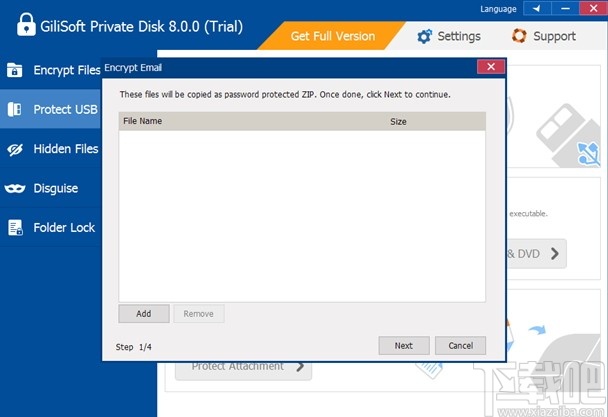Click the Step 1/4 indicator text

(133, 347)
